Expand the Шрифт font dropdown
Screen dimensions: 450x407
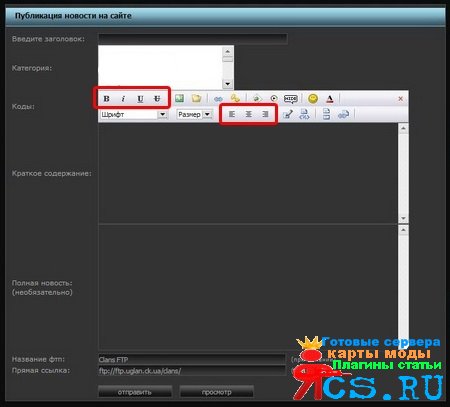[163, 114]
